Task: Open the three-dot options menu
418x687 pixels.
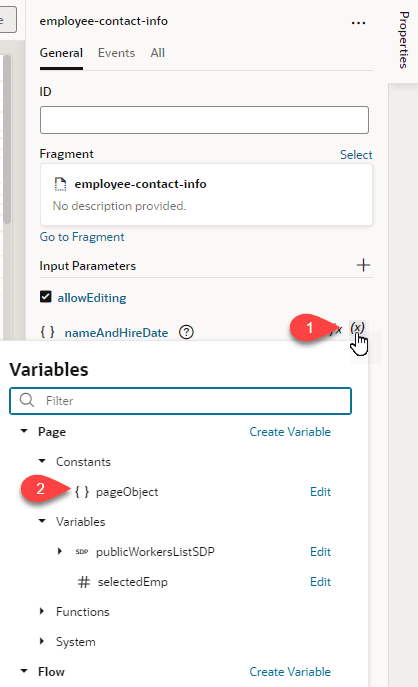Action: coord(358,23)
